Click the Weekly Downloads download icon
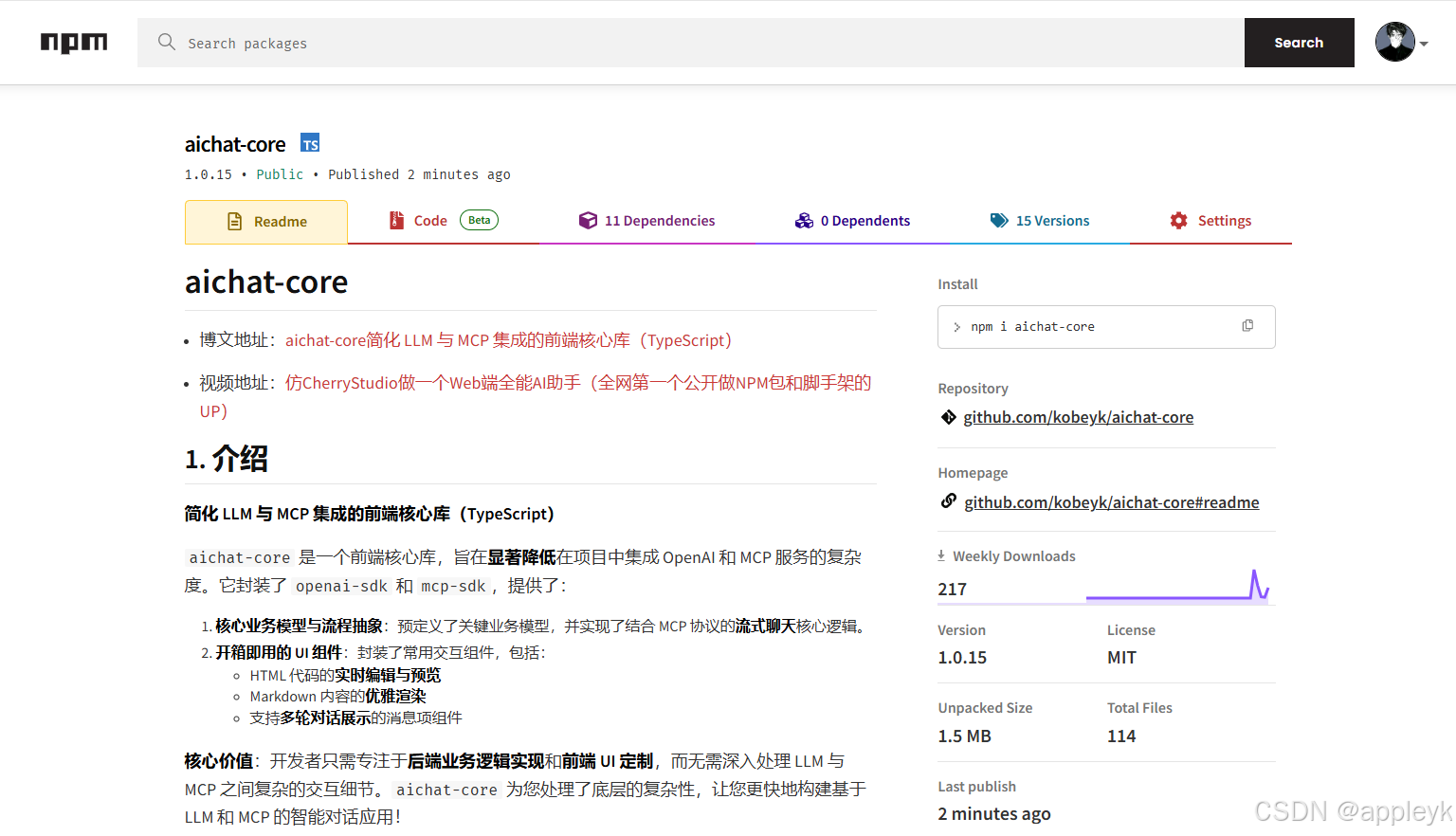The width and height of the screenshot is (1456, 836). coord(941,555)
